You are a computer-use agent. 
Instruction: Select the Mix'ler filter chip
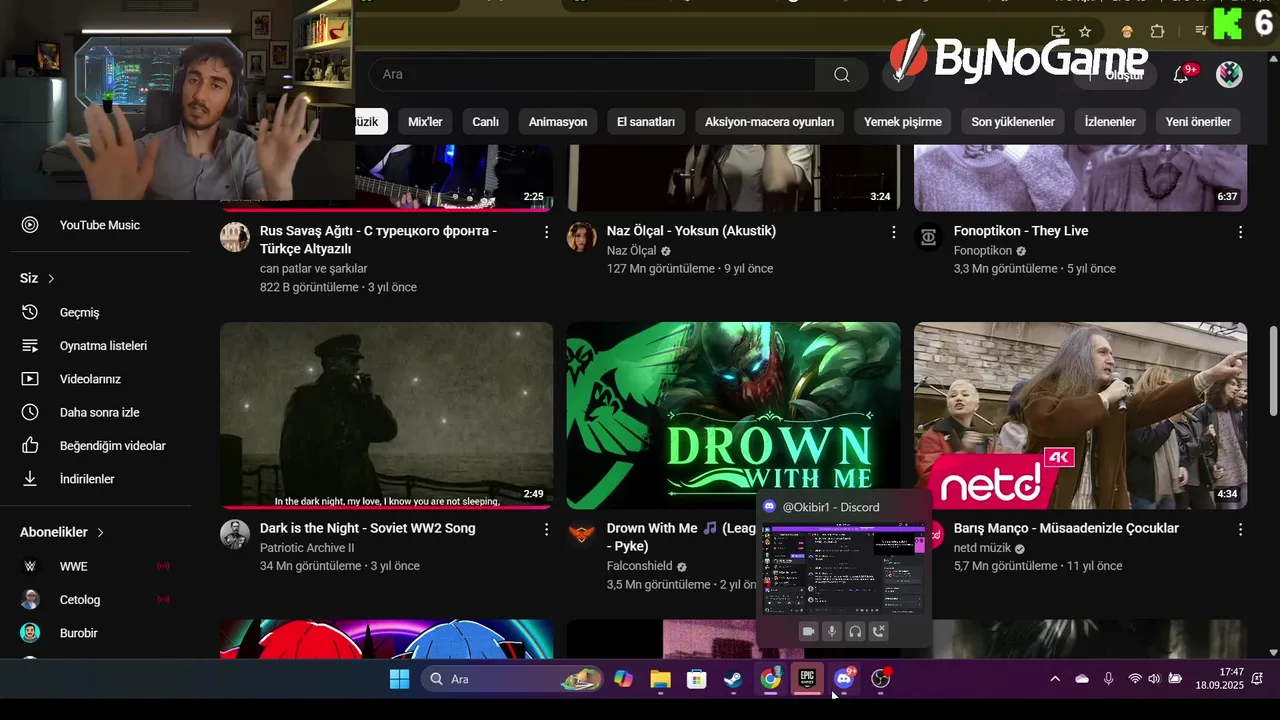click(x=425, y=122)
